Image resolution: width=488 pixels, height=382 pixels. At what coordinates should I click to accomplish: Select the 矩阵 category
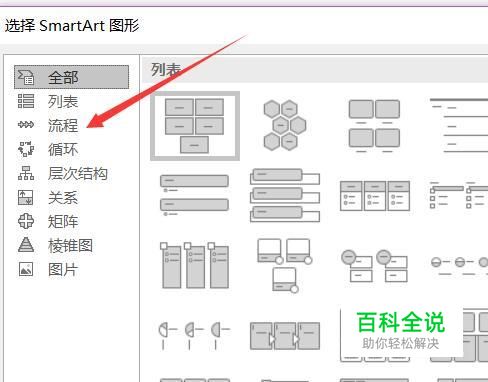[63, 221]
